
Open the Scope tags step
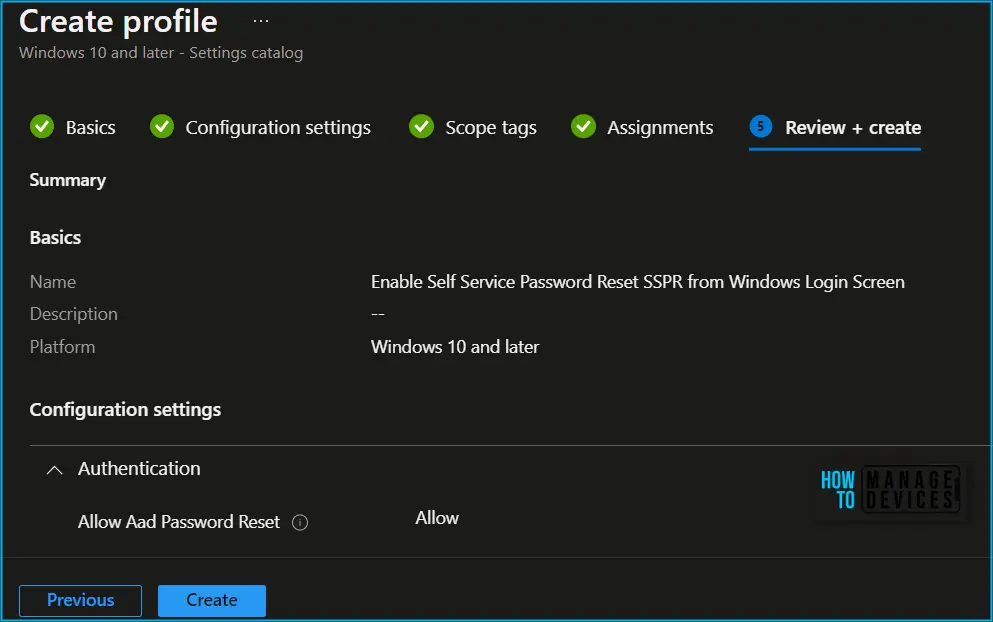[491, 128]
